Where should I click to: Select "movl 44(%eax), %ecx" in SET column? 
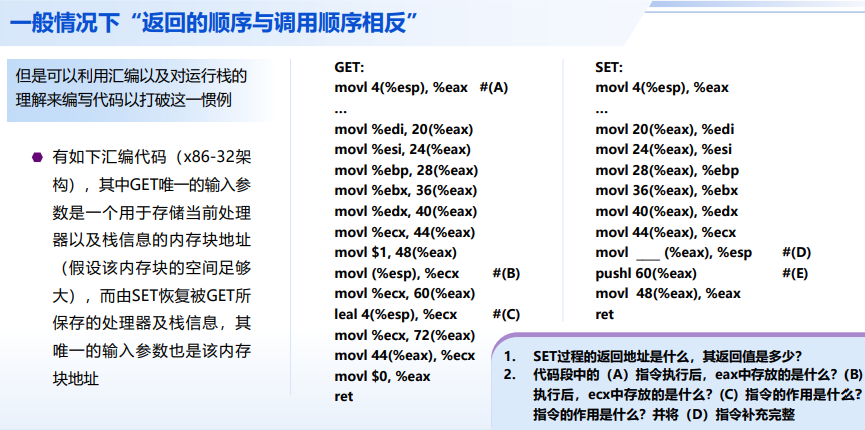coord(666,232)
